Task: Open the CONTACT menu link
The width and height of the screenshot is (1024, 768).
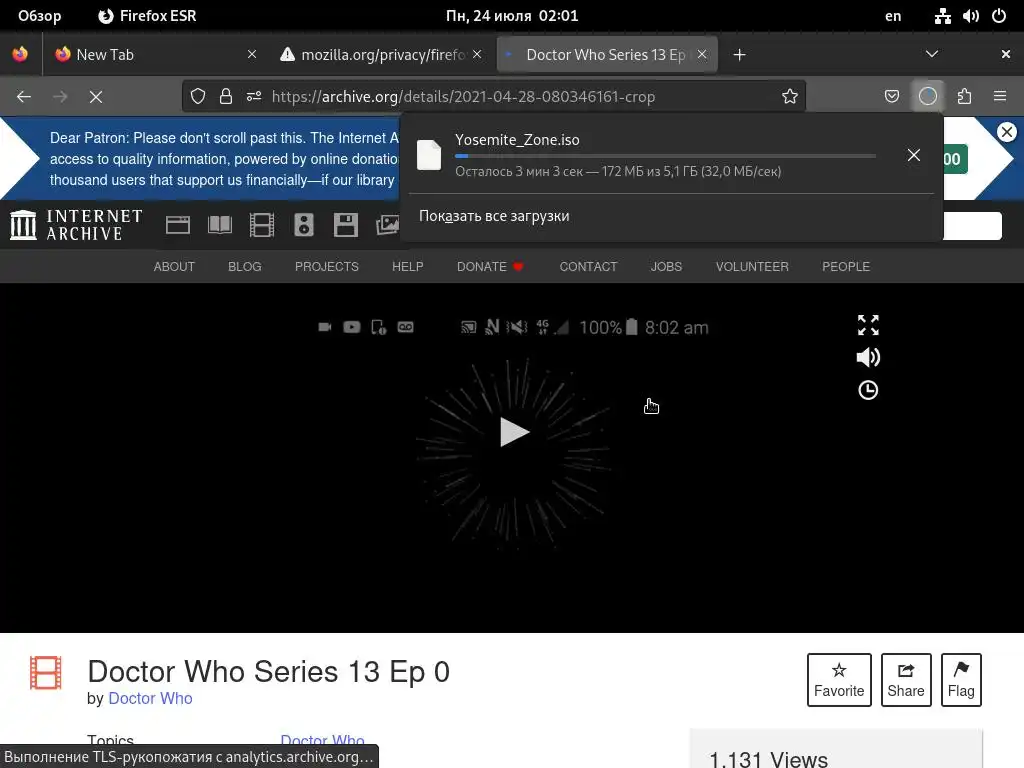Action: (x=588, y=266)
